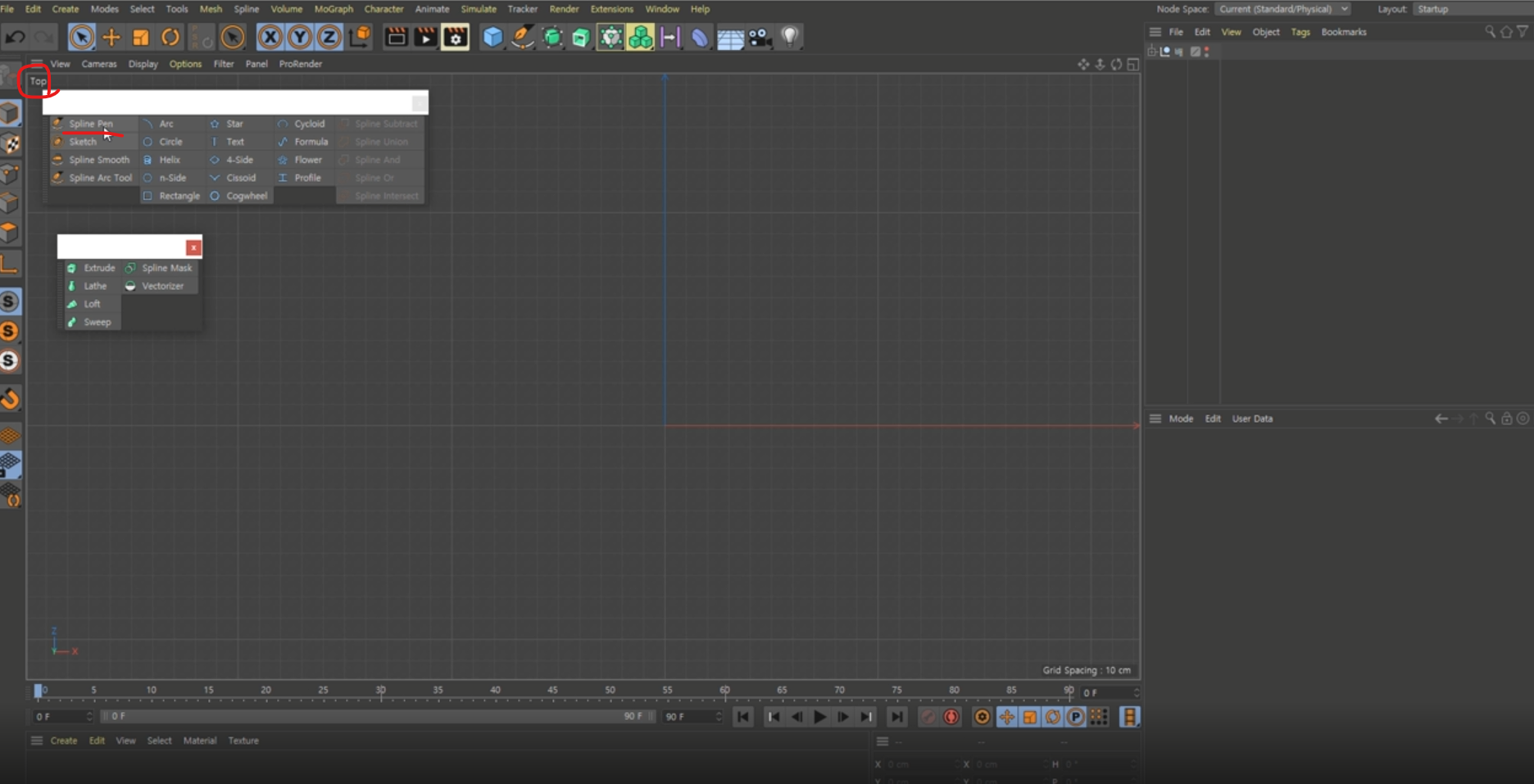This screenshot has width=1534, height=784.
Task: Click the Spline Pen toolbar icon
Action: (523, 37)
